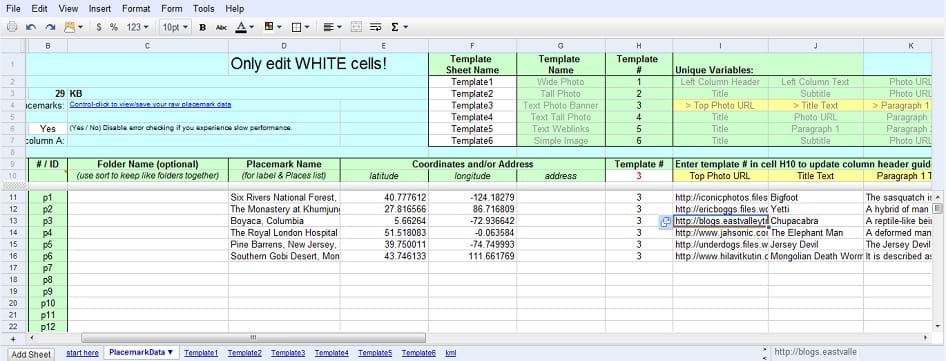Viewport: 946px width, 361px height.
Task: Open the 123 number format dropdown
Action: [x=137, y=27]
